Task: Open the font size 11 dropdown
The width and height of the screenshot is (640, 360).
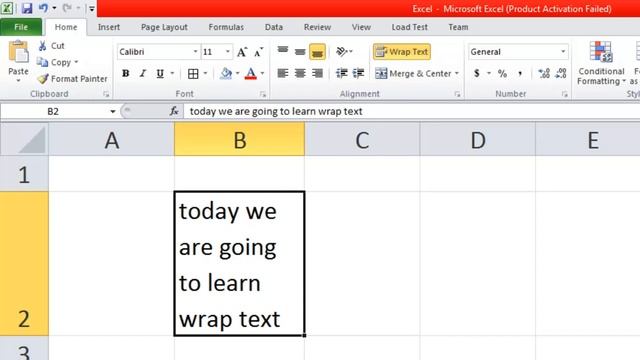Action: 228,52
